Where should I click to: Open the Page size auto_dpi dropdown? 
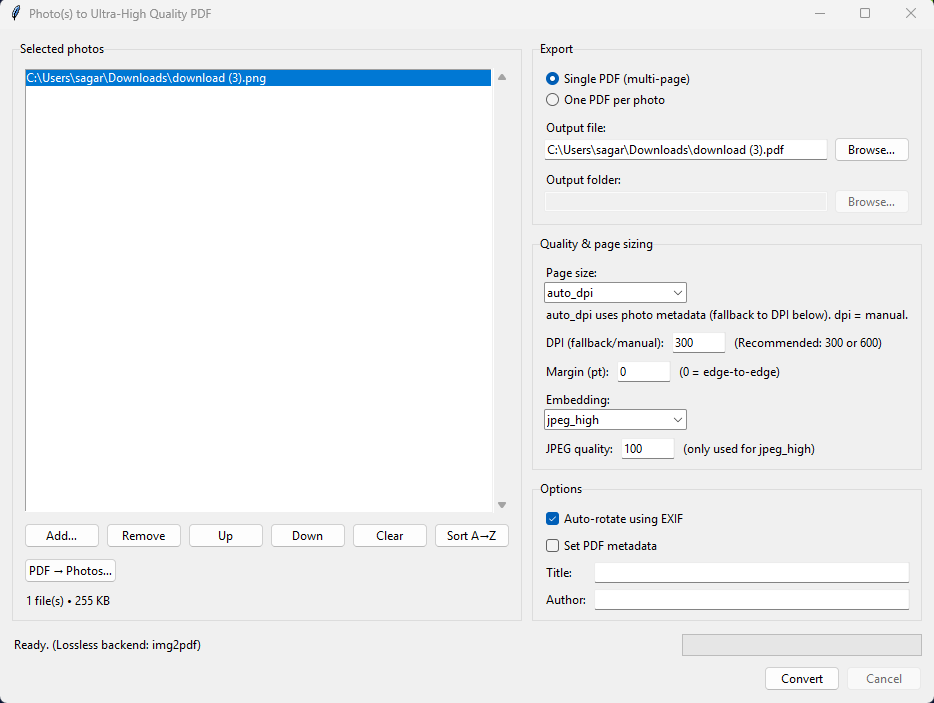tap(615, 293)
